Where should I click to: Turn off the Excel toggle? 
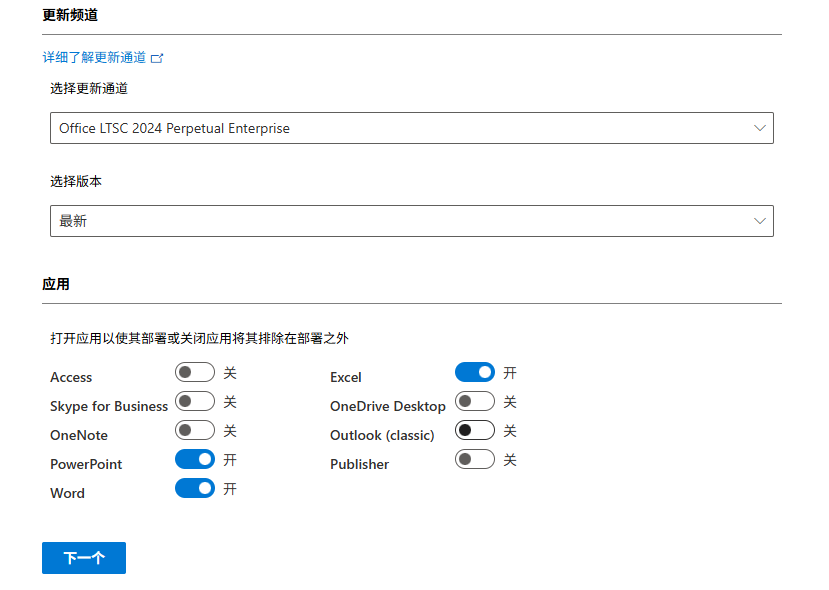tap(475, 373)
